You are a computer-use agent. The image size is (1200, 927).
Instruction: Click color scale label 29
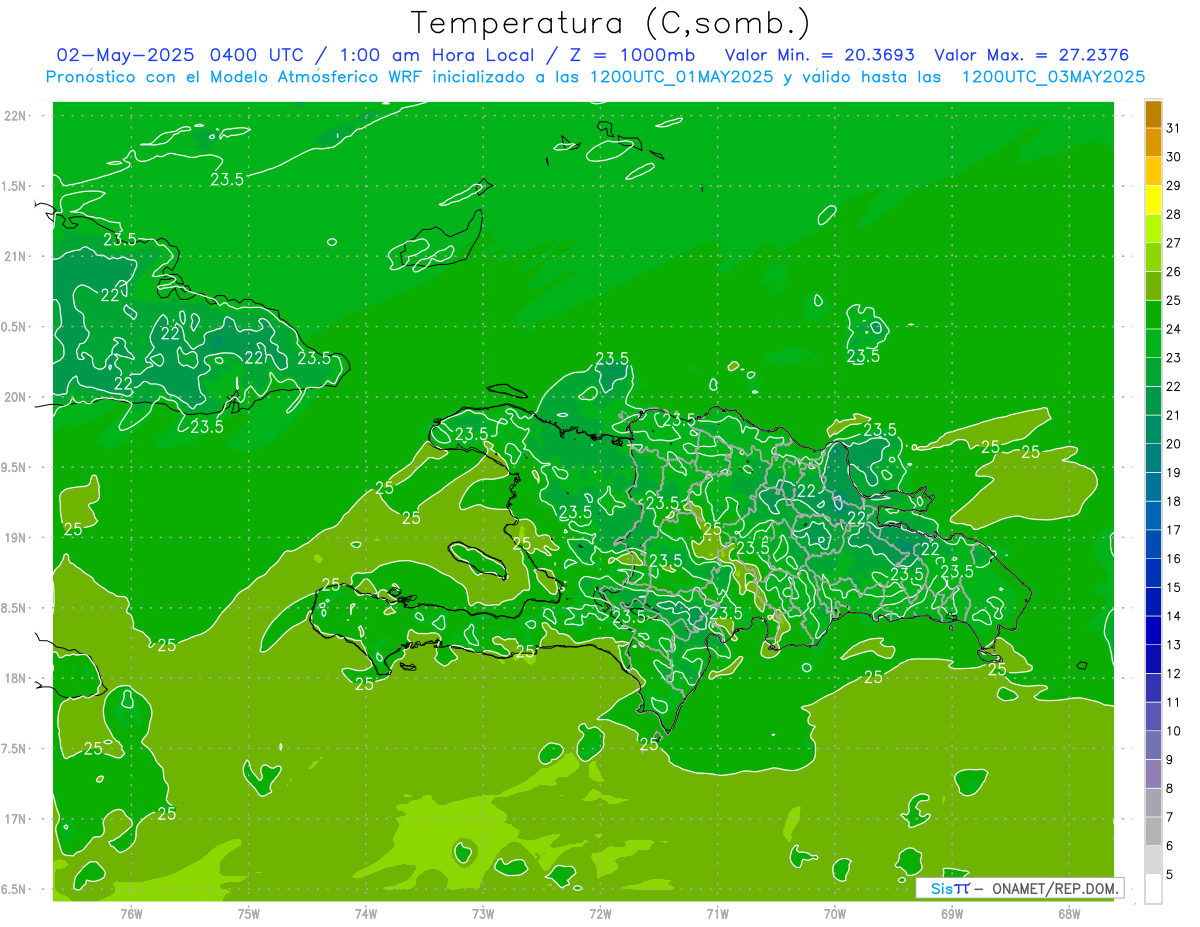(1173, 186)
